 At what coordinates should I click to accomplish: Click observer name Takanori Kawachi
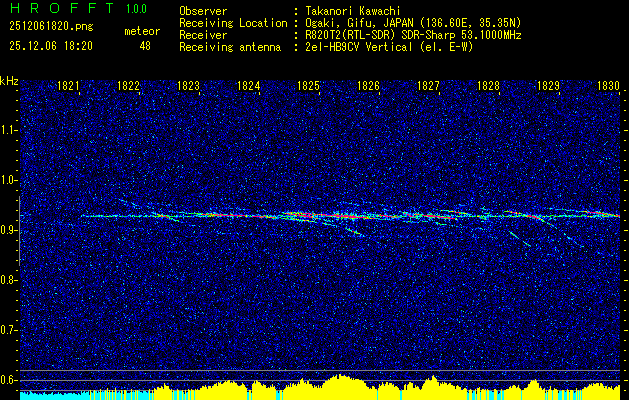pyautogui.click(x=353, y=11)
